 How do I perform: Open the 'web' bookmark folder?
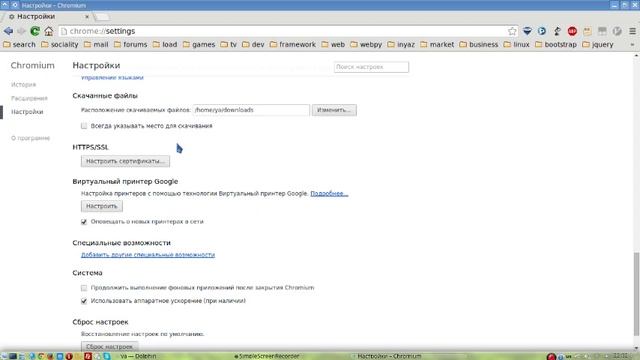point(333,44)
